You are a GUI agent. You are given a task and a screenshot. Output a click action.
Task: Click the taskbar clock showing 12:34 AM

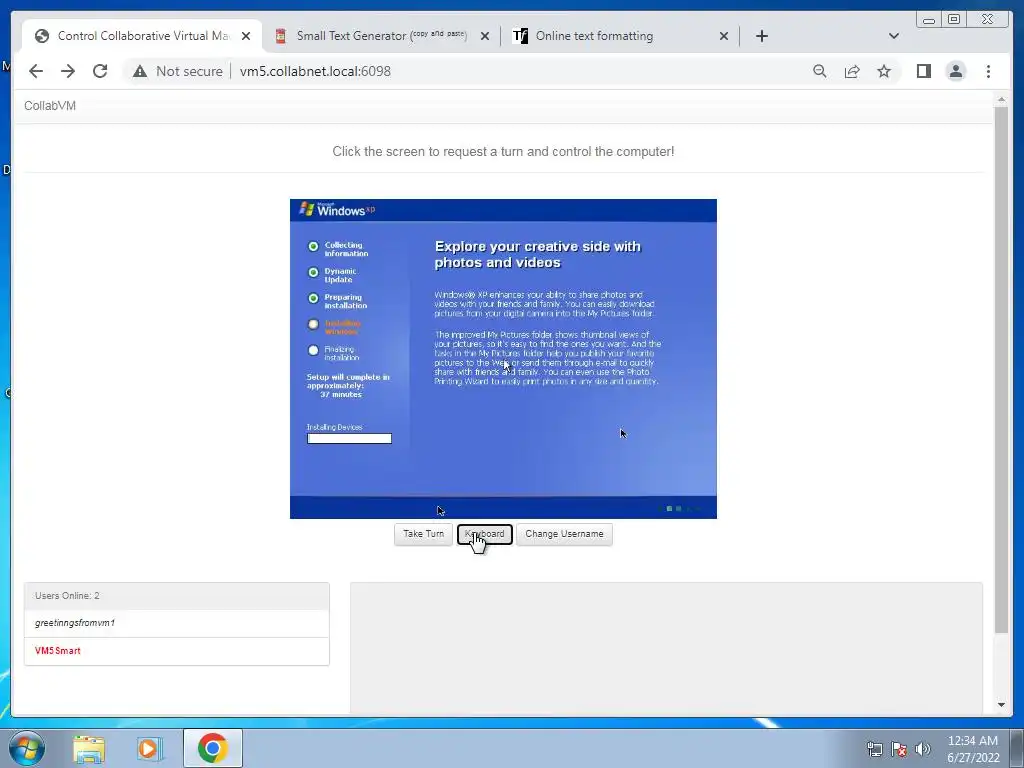973,749
